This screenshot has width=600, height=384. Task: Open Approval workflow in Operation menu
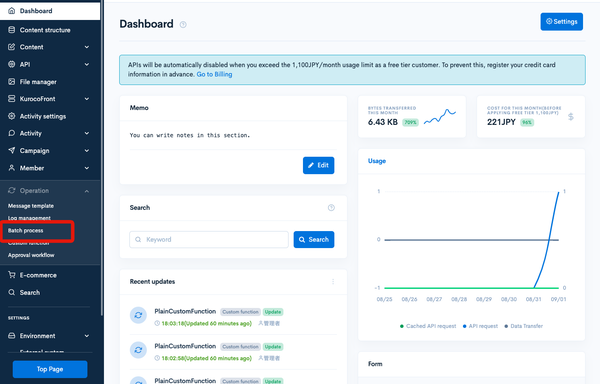click(31, 255)
